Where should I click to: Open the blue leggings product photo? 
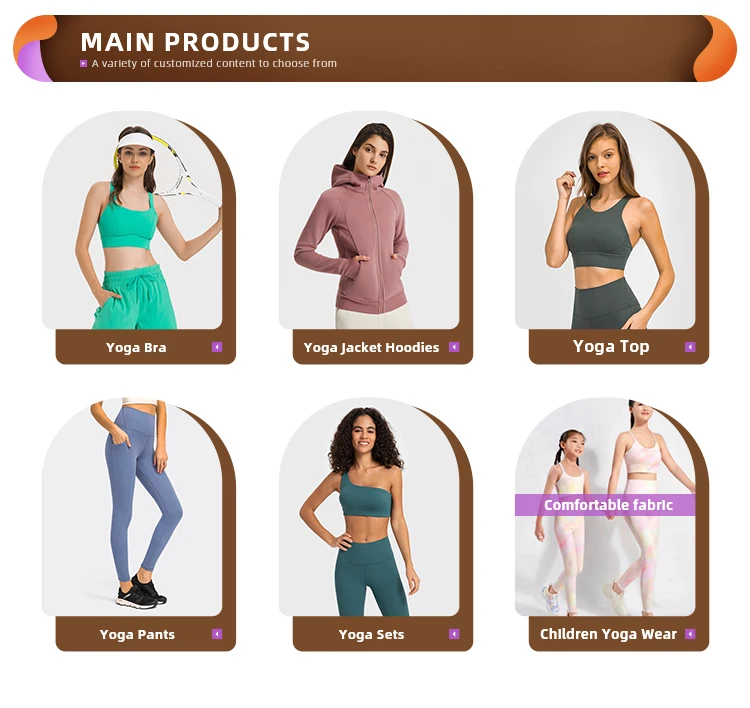(x=132, y=507)
